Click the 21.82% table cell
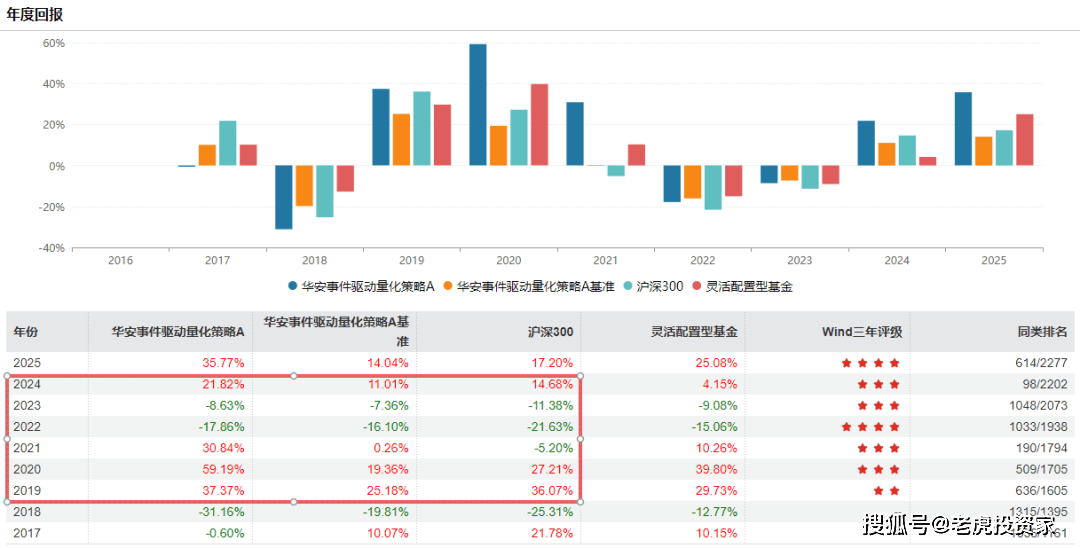This screenshot has width=1080, height=548. (x=223, y=384)
